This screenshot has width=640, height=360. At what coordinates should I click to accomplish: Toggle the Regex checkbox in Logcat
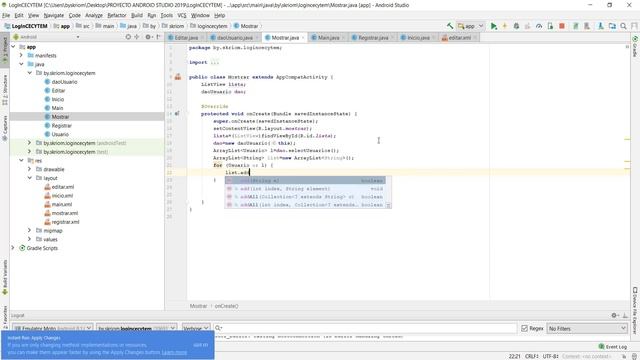[x=524, y=328]
